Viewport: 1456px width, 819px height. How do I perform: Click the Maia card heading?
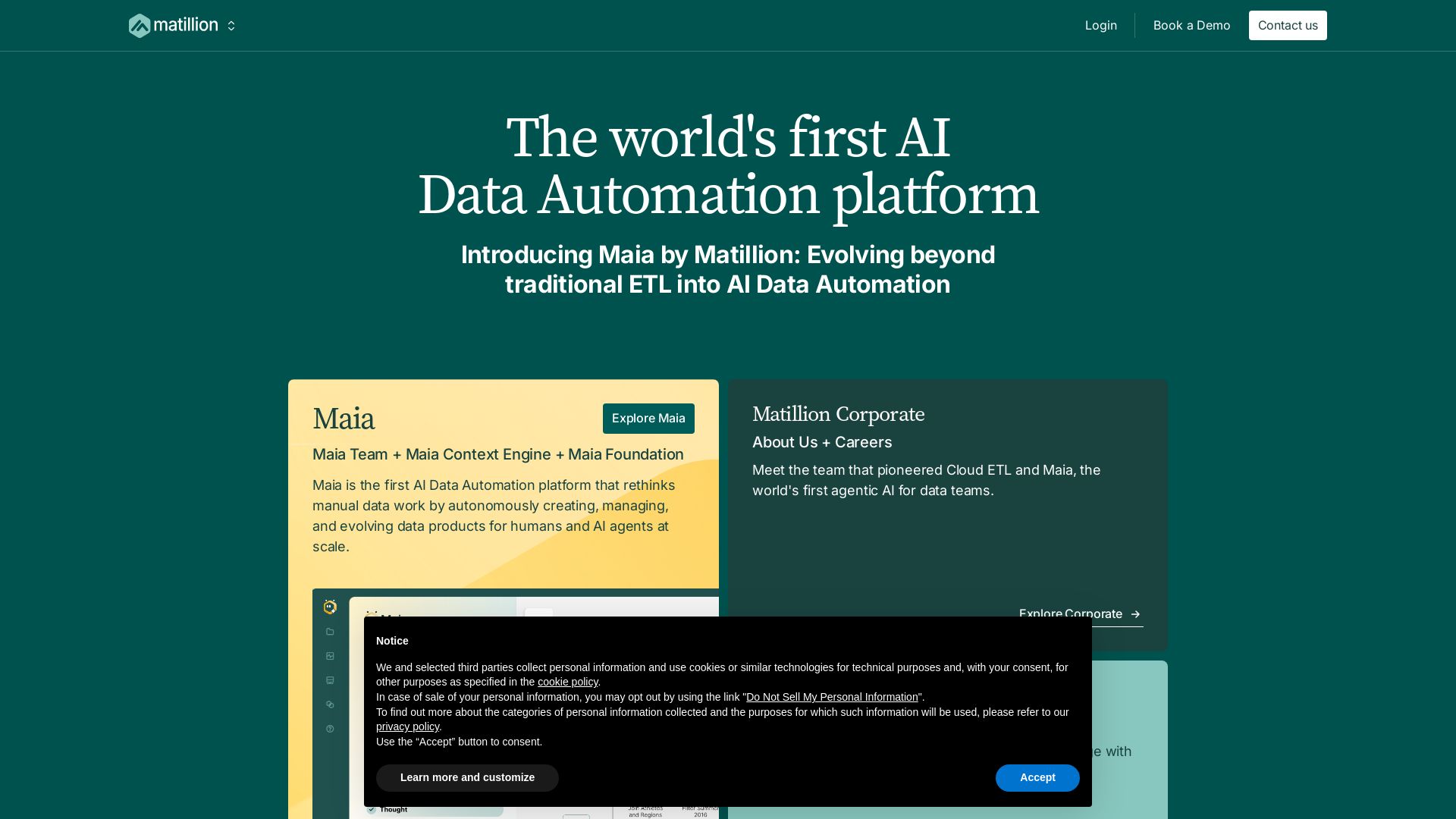tap(344, 419)
